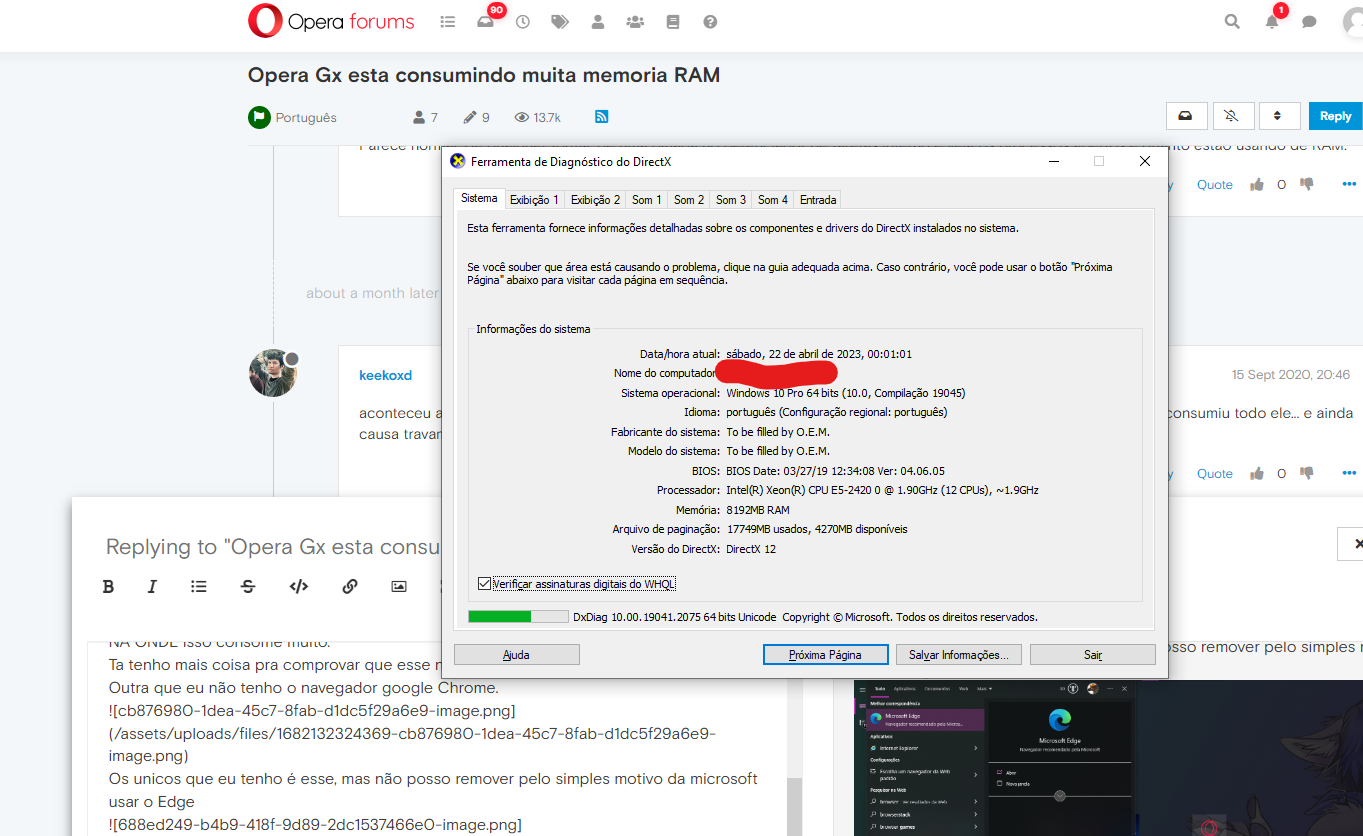
Task: Switch to Som 3 tab
Action: pyautogui.click(x=731, y=200)
